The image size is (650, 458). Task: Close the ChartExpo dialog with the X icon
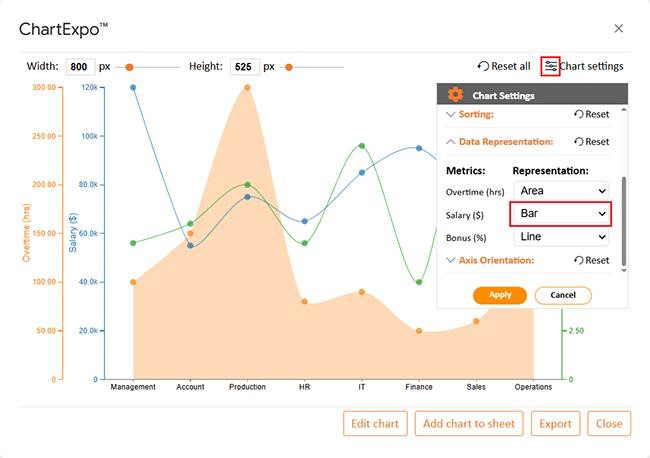(618, 29)
